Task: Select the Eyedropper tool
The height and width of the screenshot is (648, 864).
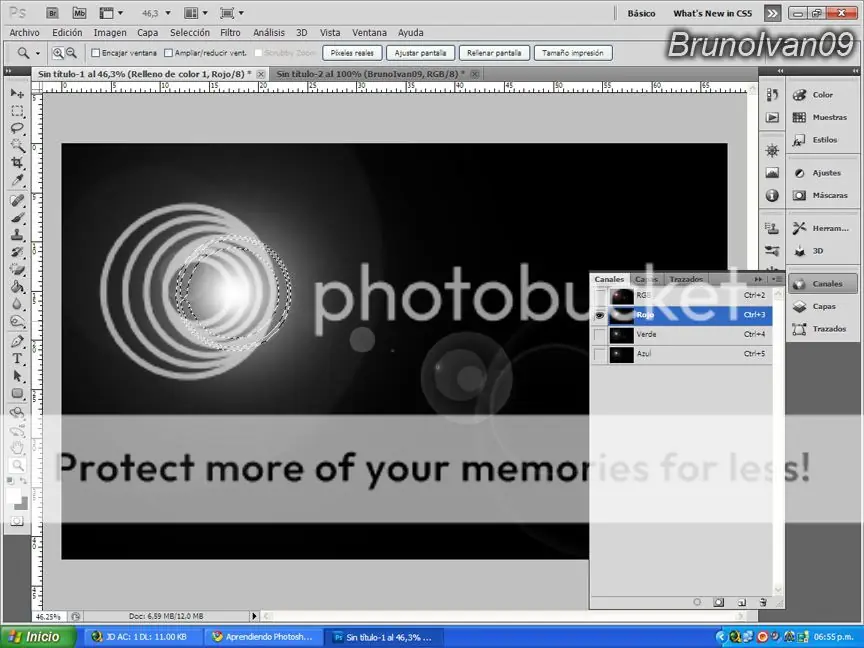Action: pyautogui.click(x=17, y=180)
